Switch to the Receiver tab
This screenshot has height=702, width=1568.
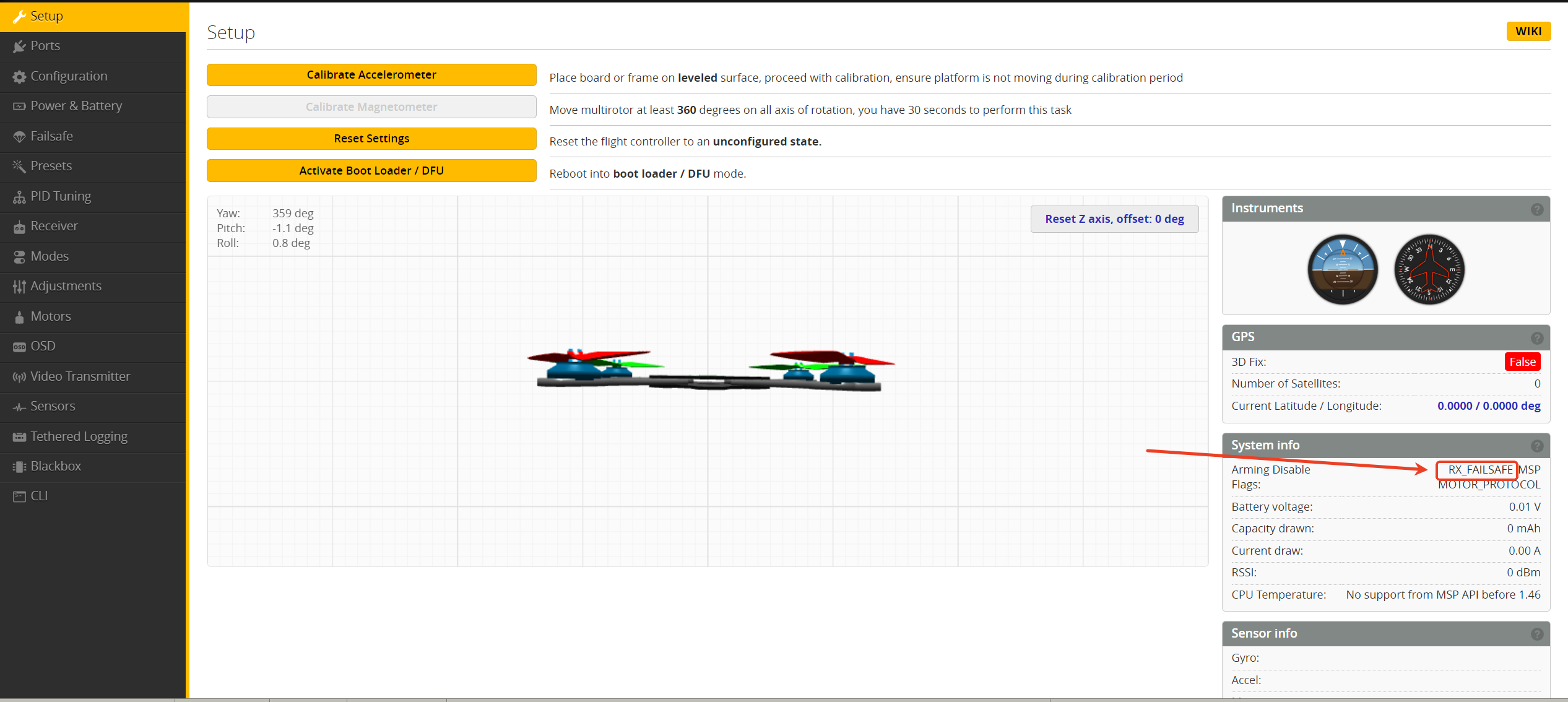coord(54,226)
